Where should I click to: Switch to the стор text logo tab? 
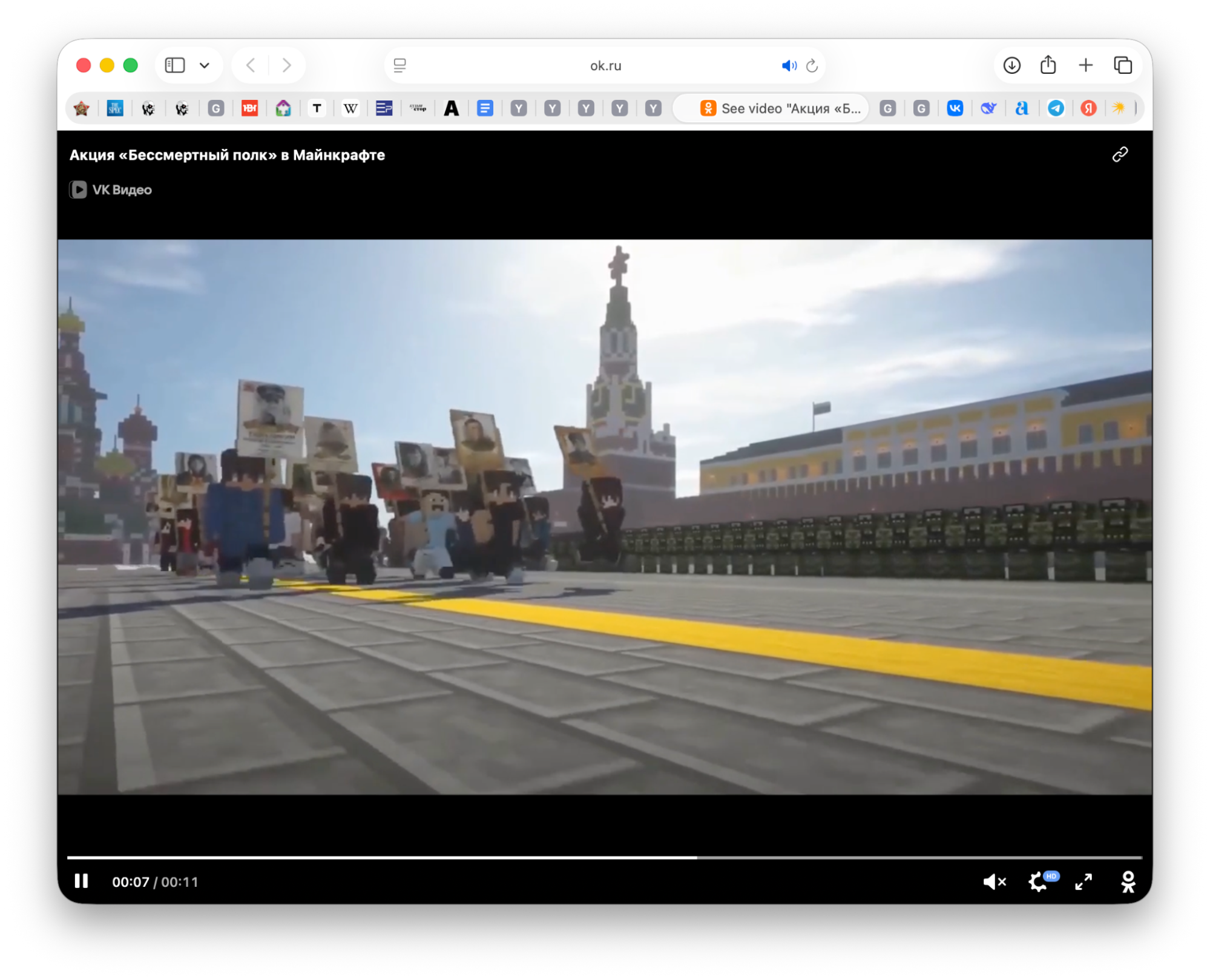pyautogui.click(x=418, y=108)
